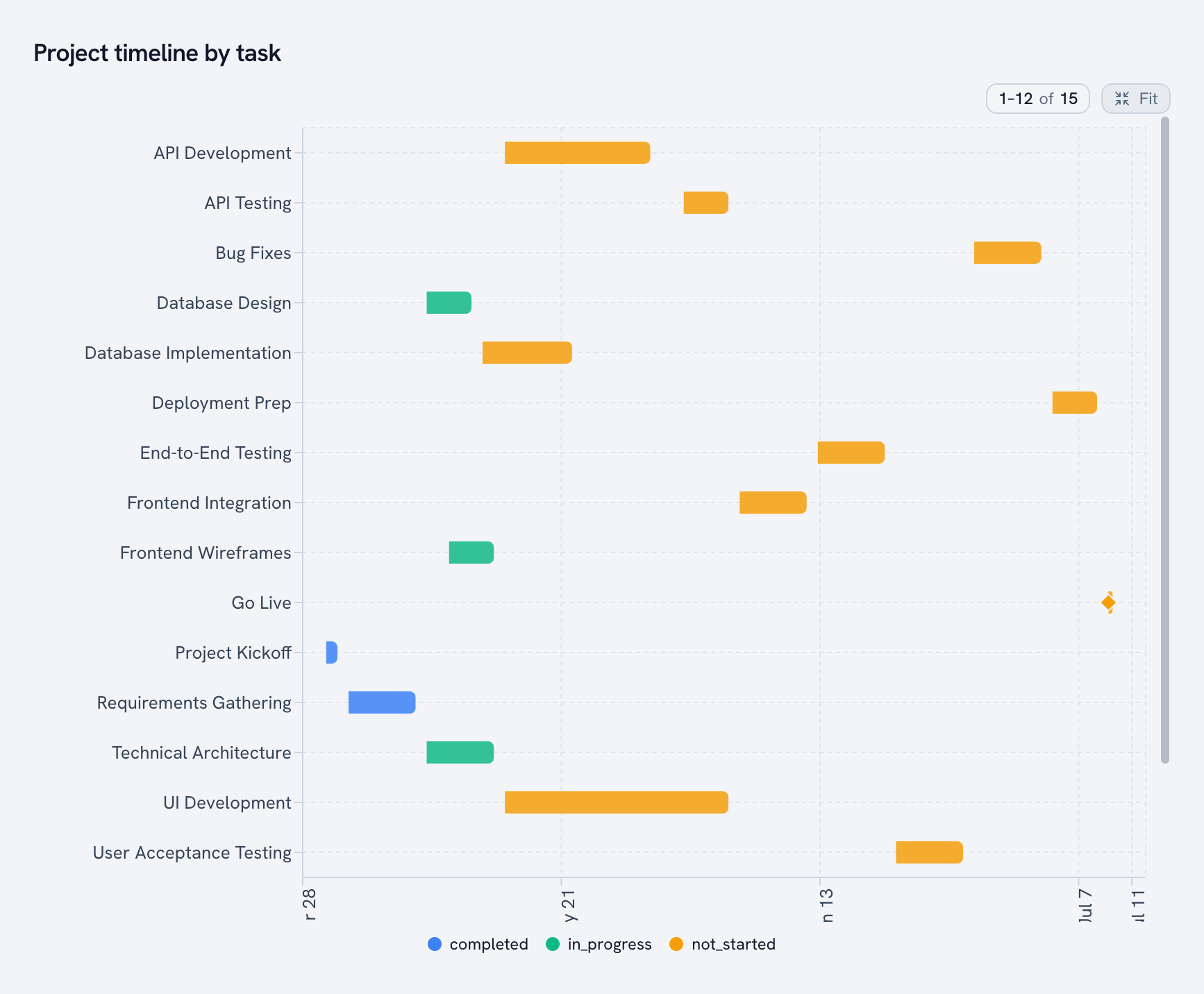Click the UI Development task label
1204x994 pixels.
[x=227, y=802]
